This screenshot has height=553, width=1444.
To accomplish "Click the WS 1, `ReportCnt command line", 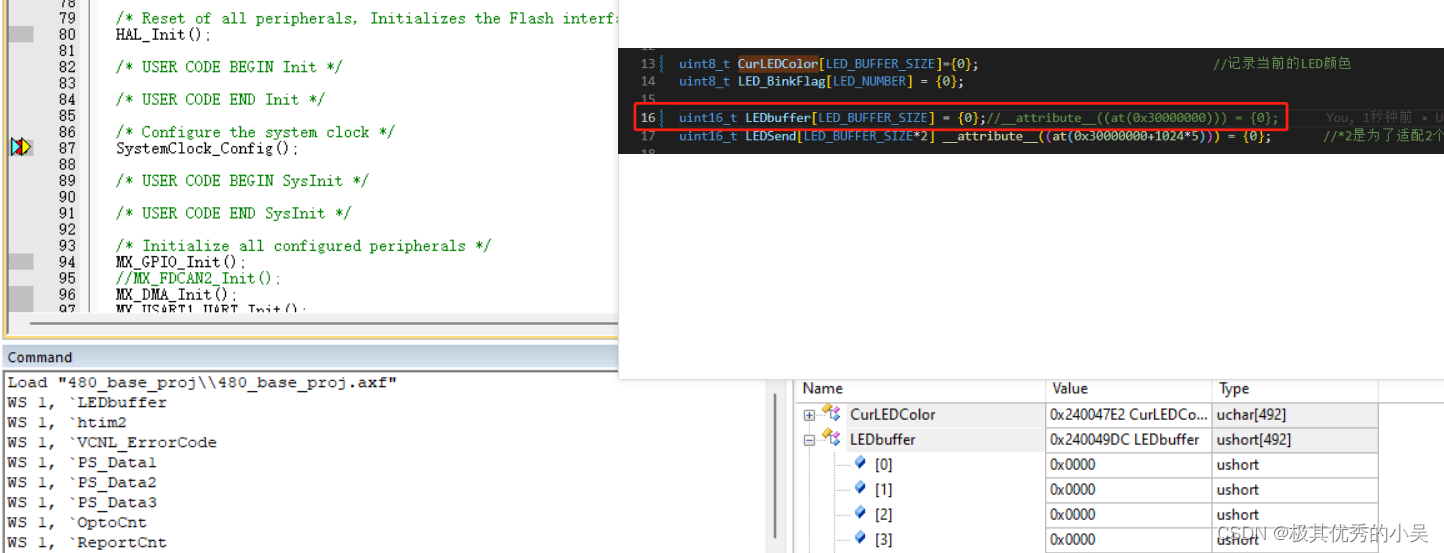I will click(x=87, y=542).
